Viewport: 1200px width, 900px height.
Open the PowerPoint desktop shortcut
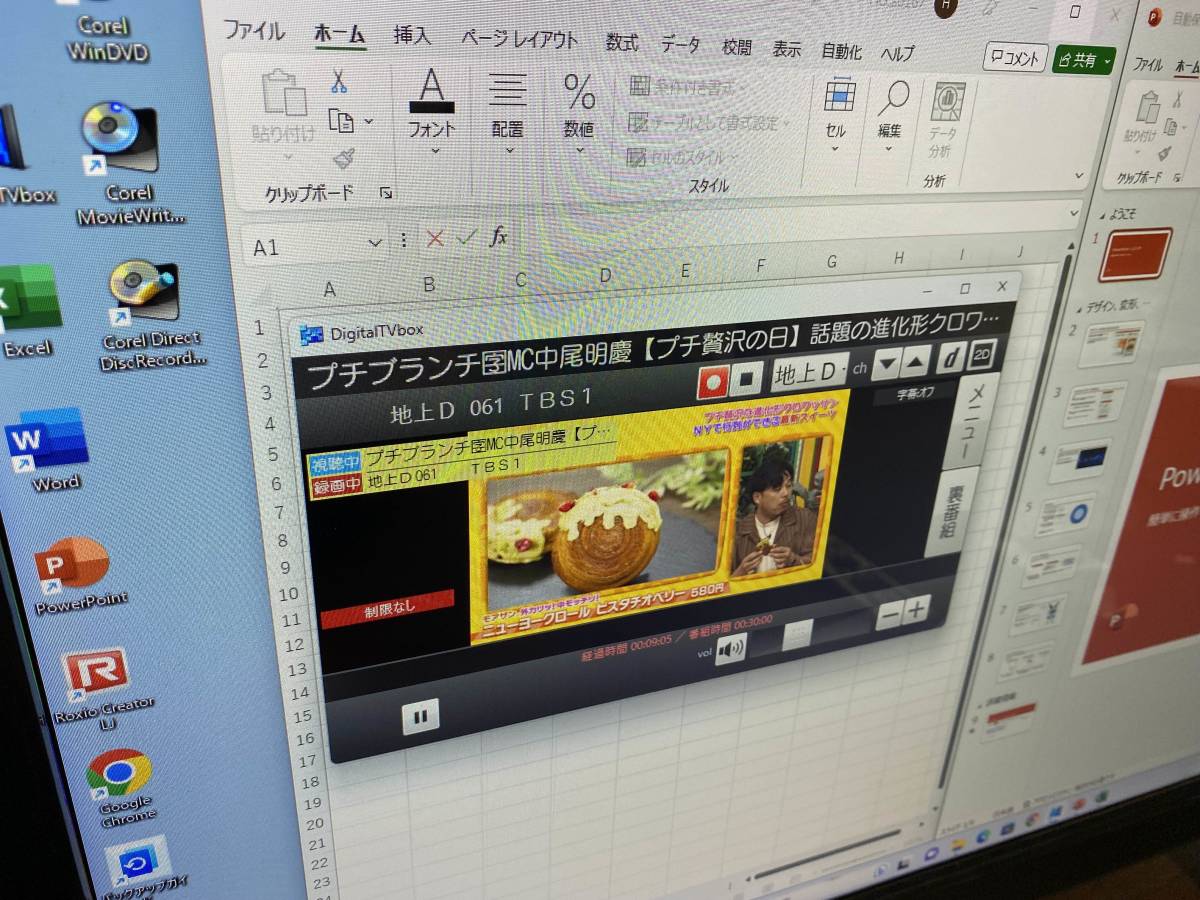pyautogui.click(x=77, y=576)
